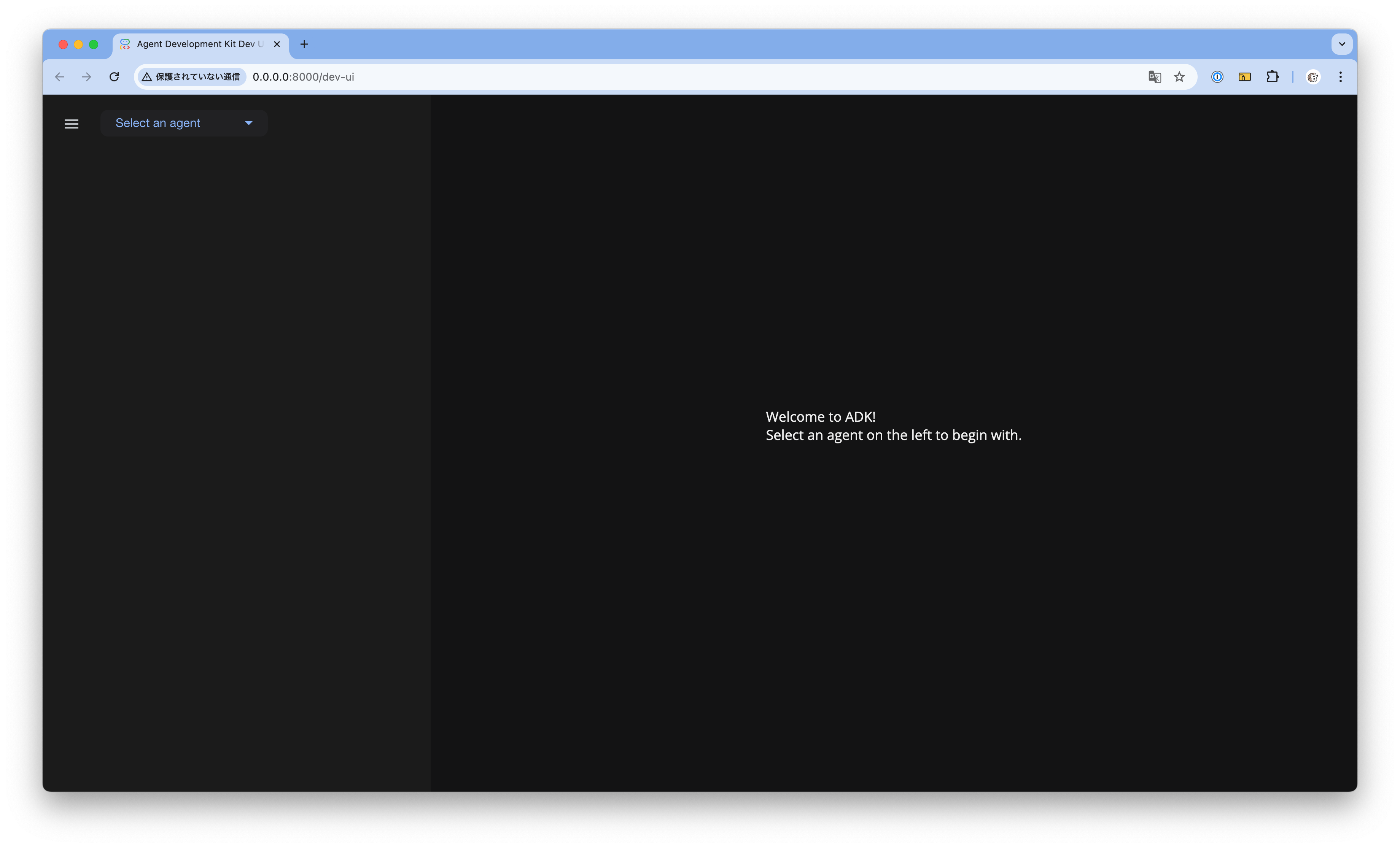Viewport: 1400px width, 848px height.
Task: Expand the tab search chevron
Action: [x=1342, y=44]
